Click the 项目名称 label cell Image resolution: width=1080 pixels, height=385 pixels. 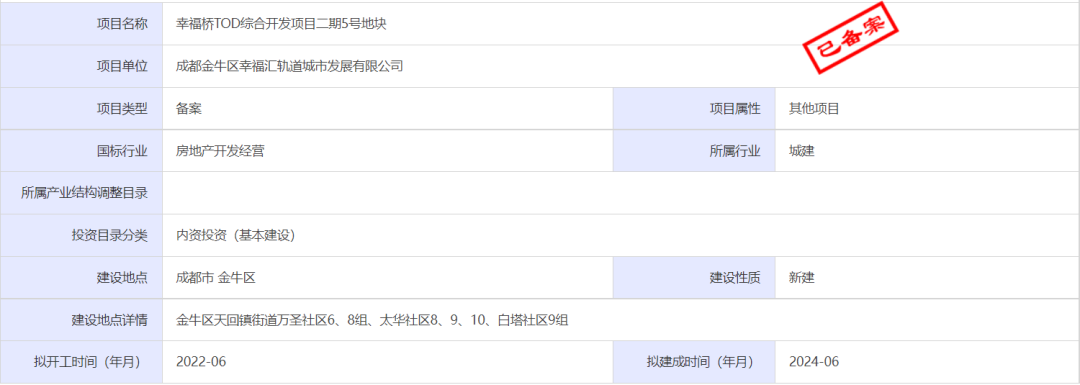coord(82,24)
